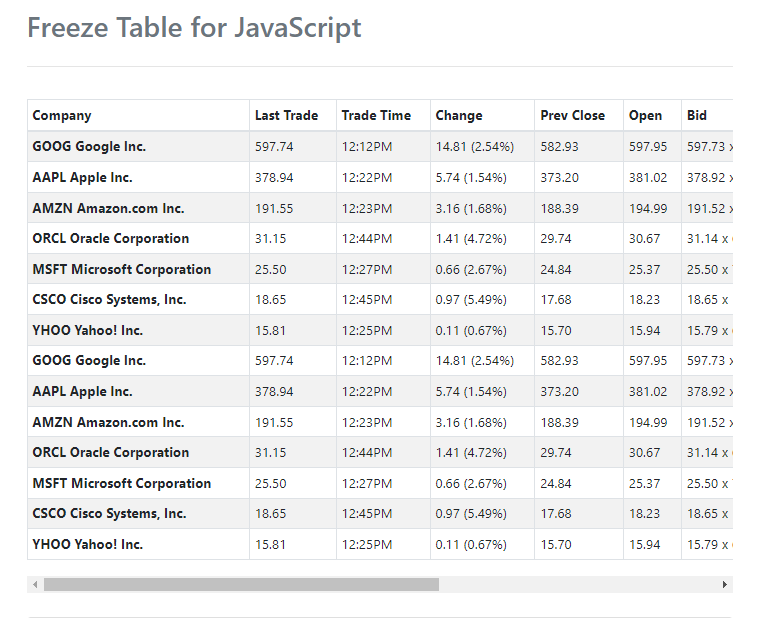Click the first CSCO Cisco Systems, Inc. cell

point(138,299)
